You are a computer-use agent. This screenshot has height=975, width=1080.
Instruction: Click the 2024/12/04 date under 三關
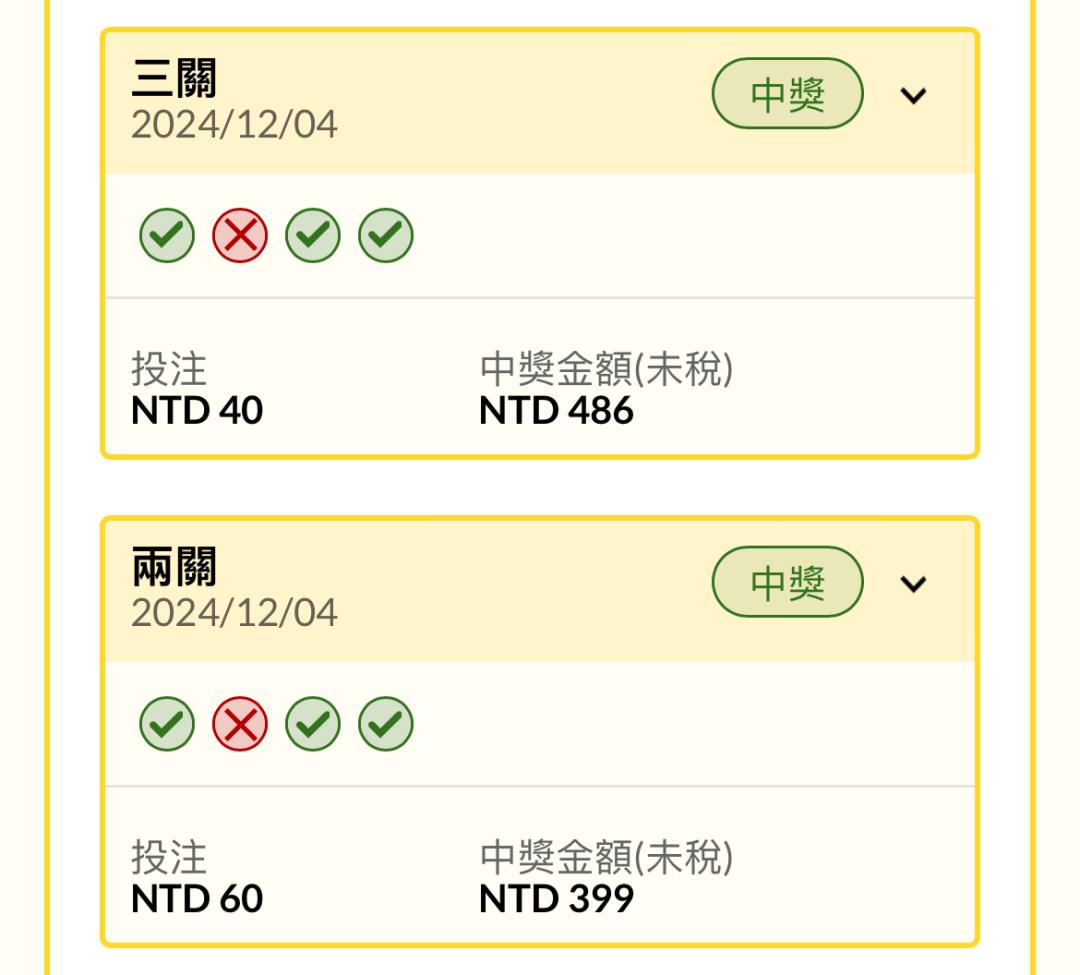click(234, 125)
